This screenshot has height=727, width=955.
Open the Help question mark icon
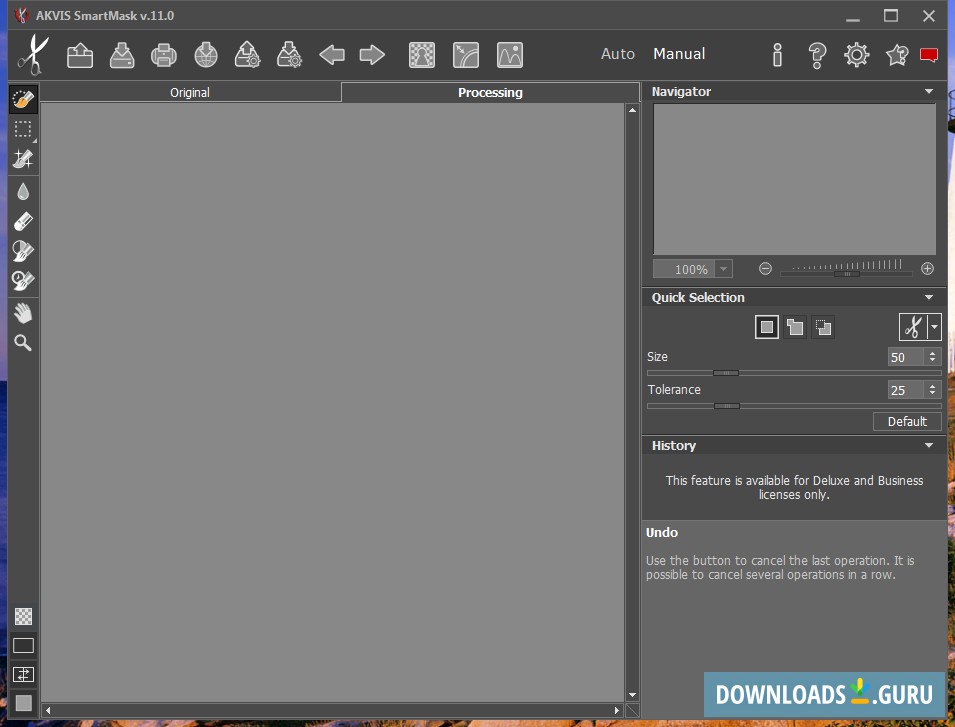(x=817, y=55)
